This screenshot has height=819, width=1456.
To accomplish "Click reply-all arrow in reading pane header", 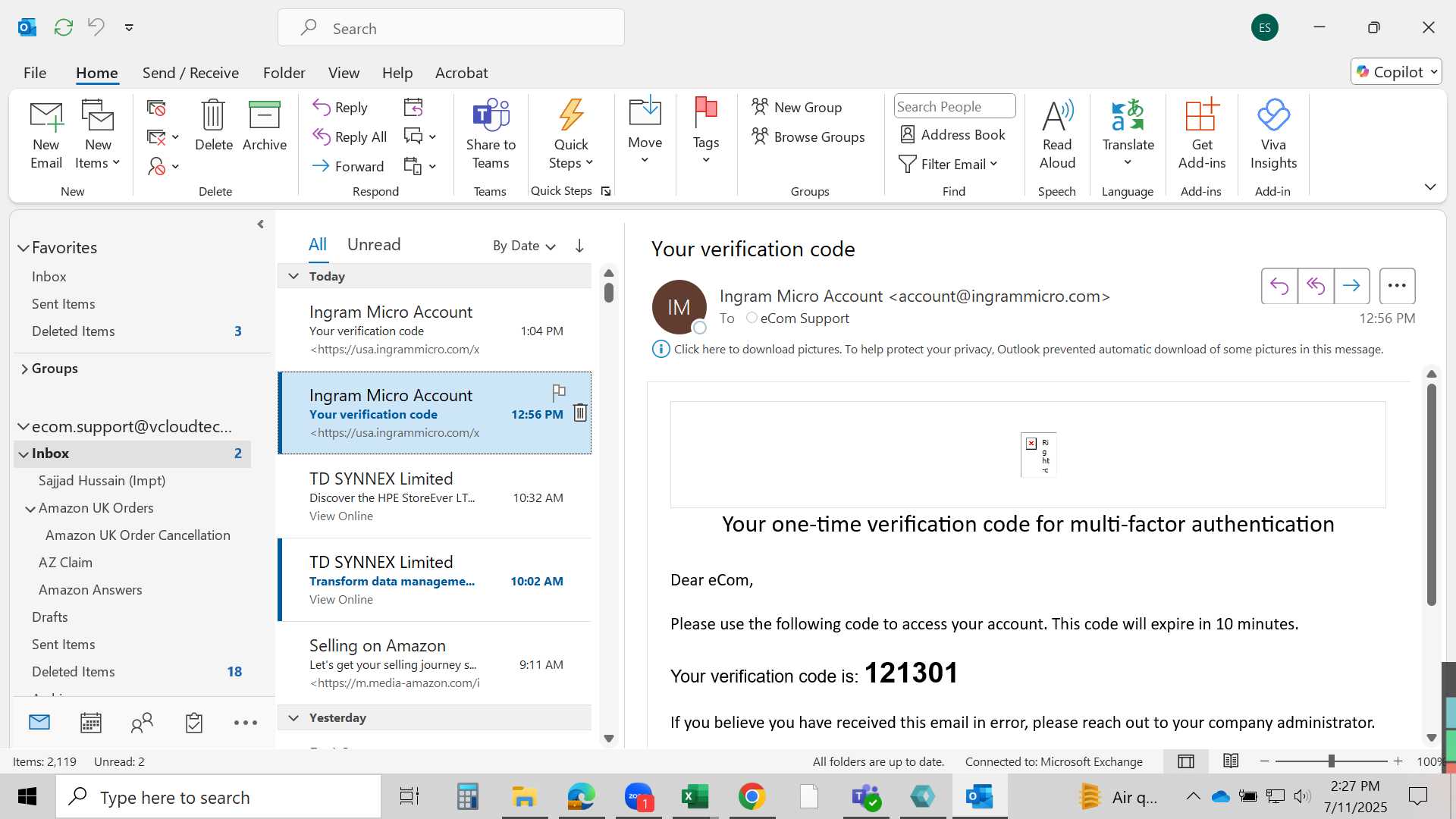I will 1316,286.
